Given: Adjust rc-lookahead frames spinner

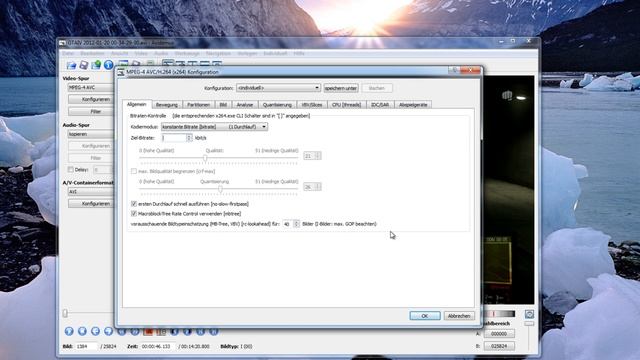Looking at the screenshot, I should coord(296,224).
